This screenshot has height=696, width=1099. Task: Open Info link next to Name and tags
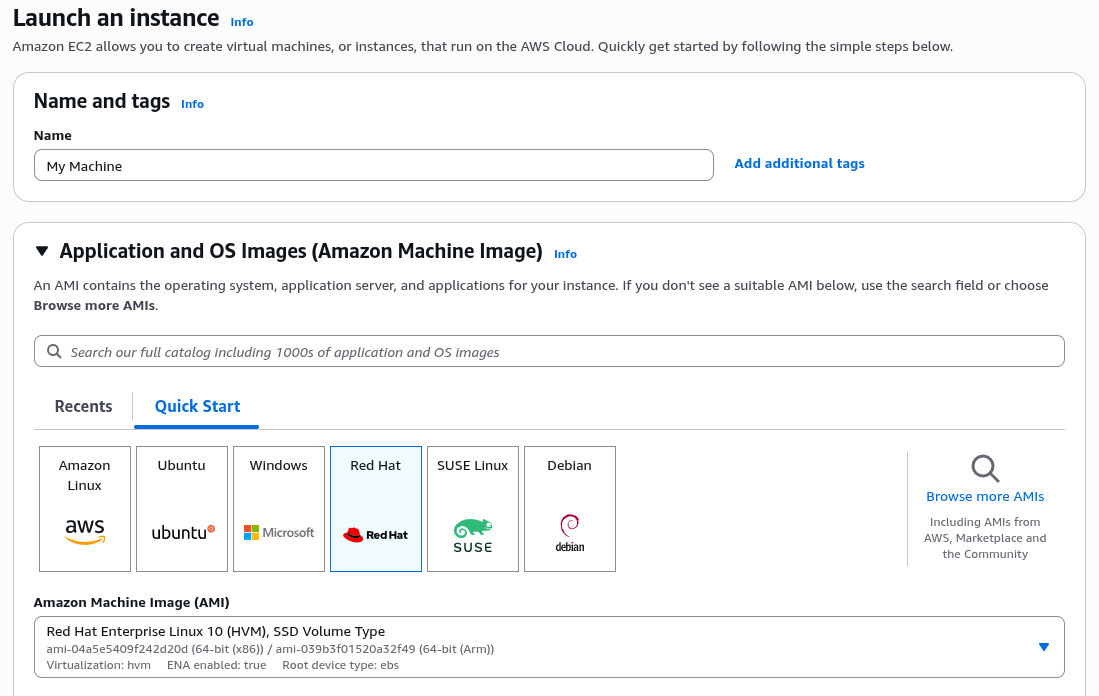tap(192, 104)
